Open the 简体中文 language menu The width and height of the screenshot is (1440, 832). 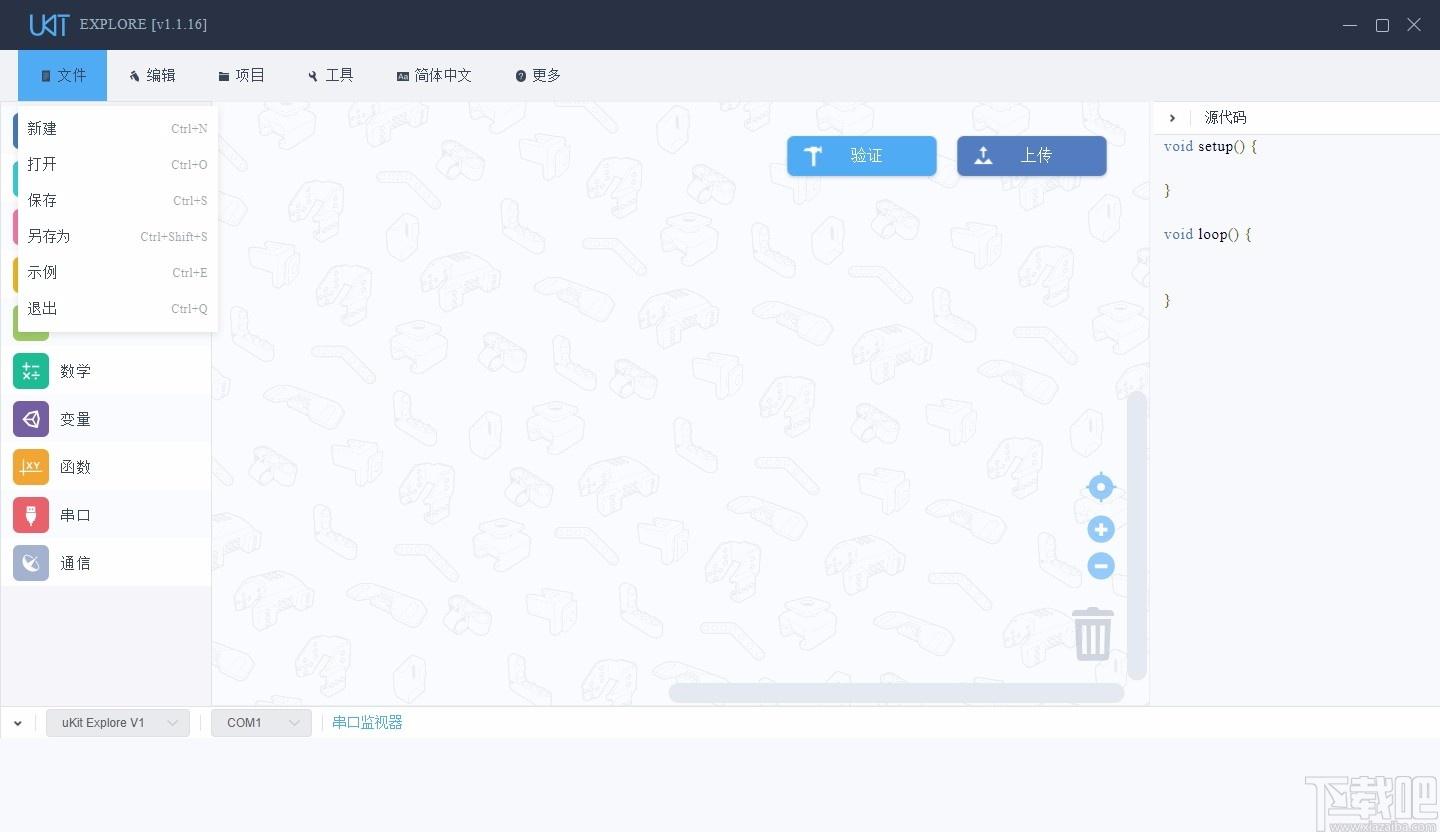pos(434,76)
